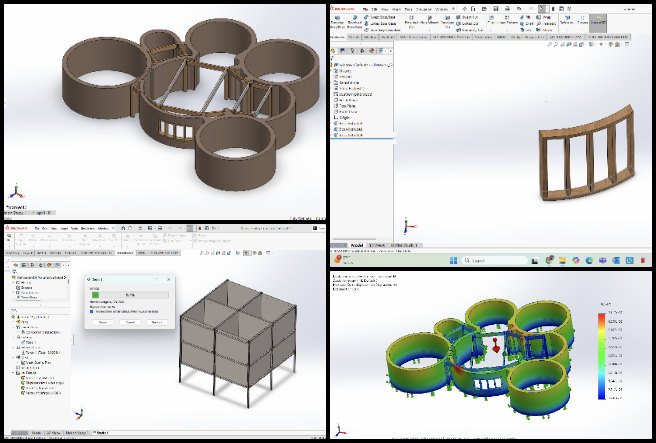This screenshot has width=656, height=443.
Task: Select the Mirror tool in the ribbon
Action: coord(545,30)
